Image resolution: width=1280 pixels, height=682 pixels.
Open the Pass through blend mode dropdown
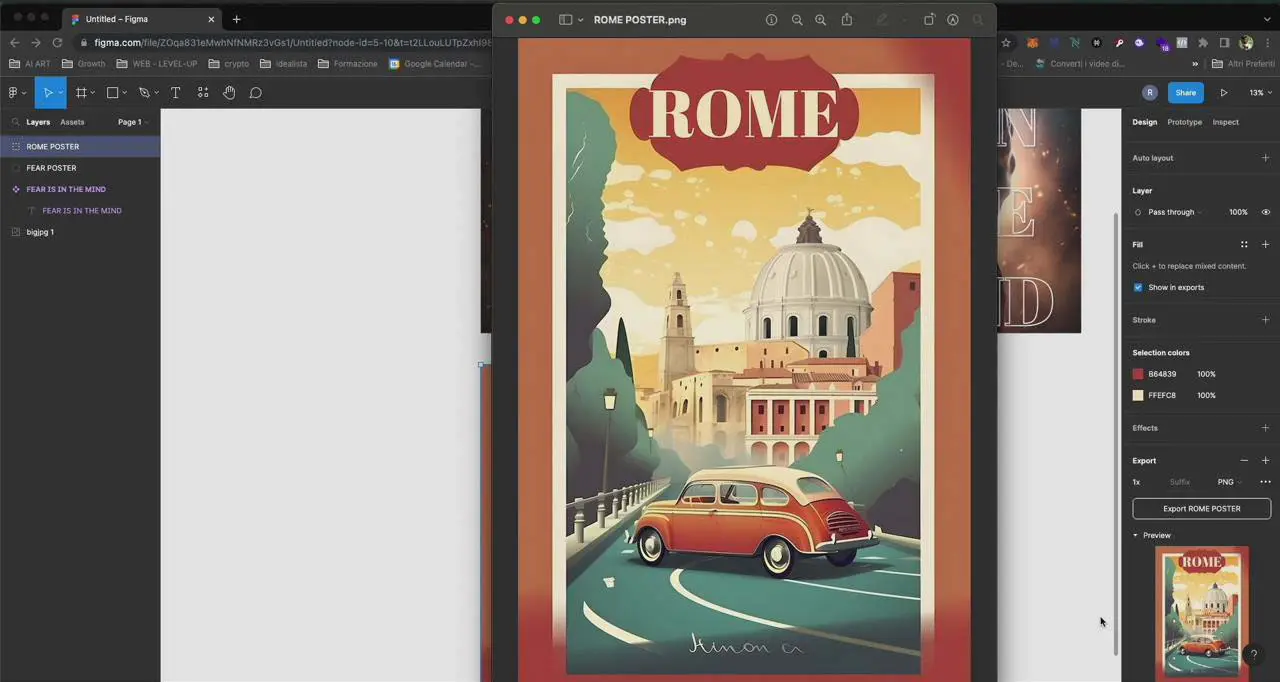coord(1174,212)
